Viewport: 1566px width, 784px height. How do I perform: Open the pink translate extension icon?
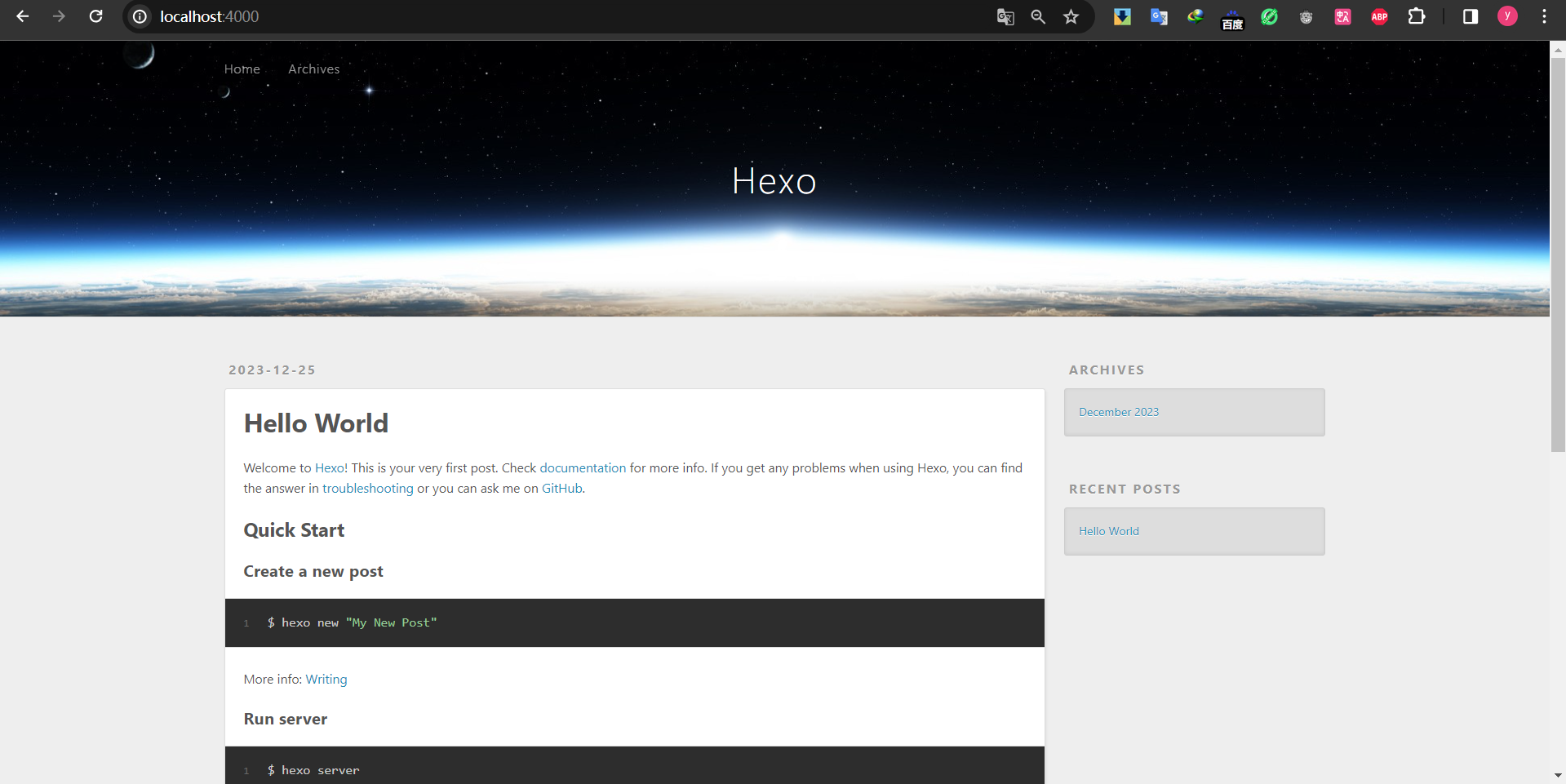(x=1342, y=16)
